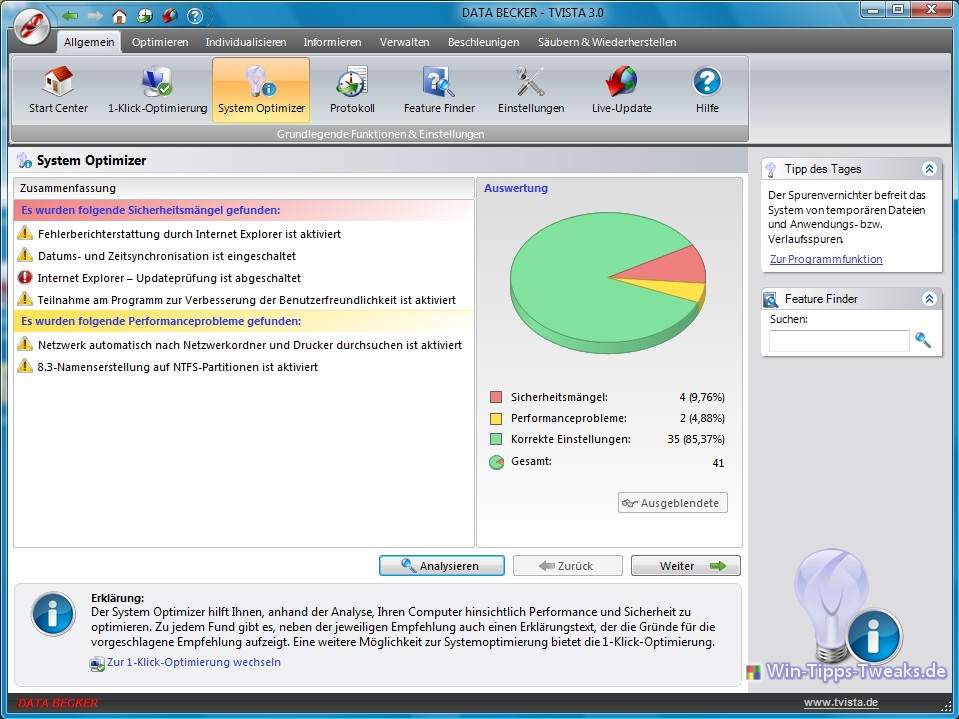Click the Feature Finder search magnifier icon

(923, 340)
